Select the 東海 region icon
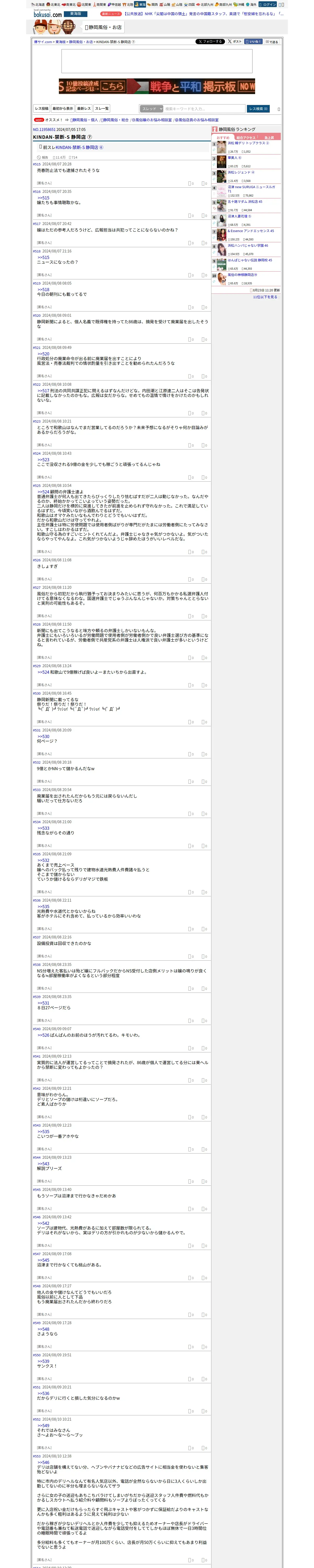The width and height of the screenshot is (314, 1568). click(140, 4)
